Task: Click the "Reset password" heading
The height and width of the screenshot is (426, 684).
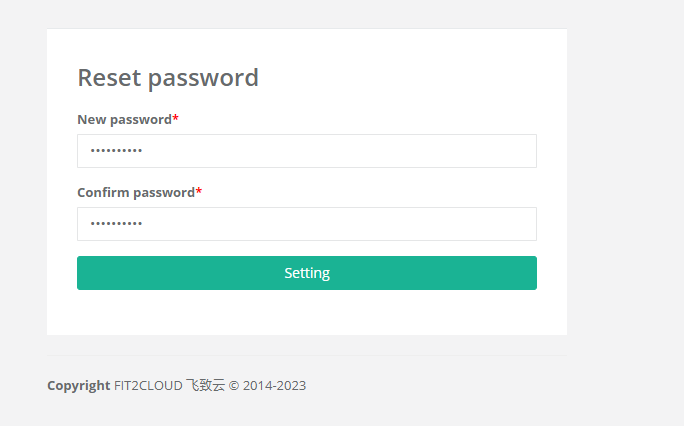Action: 168,77
